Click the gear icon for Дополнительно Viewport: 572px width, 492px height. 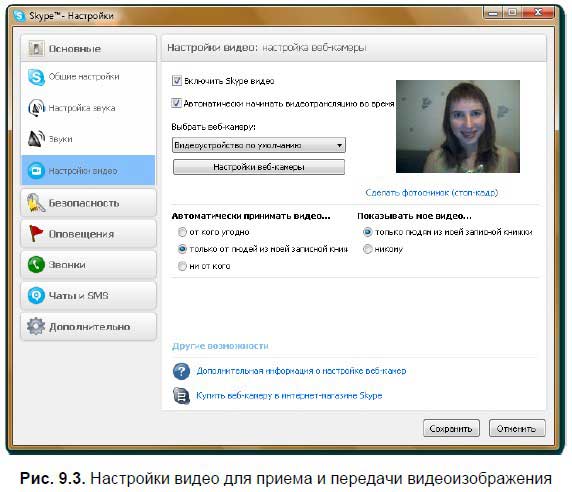point(36,326)
